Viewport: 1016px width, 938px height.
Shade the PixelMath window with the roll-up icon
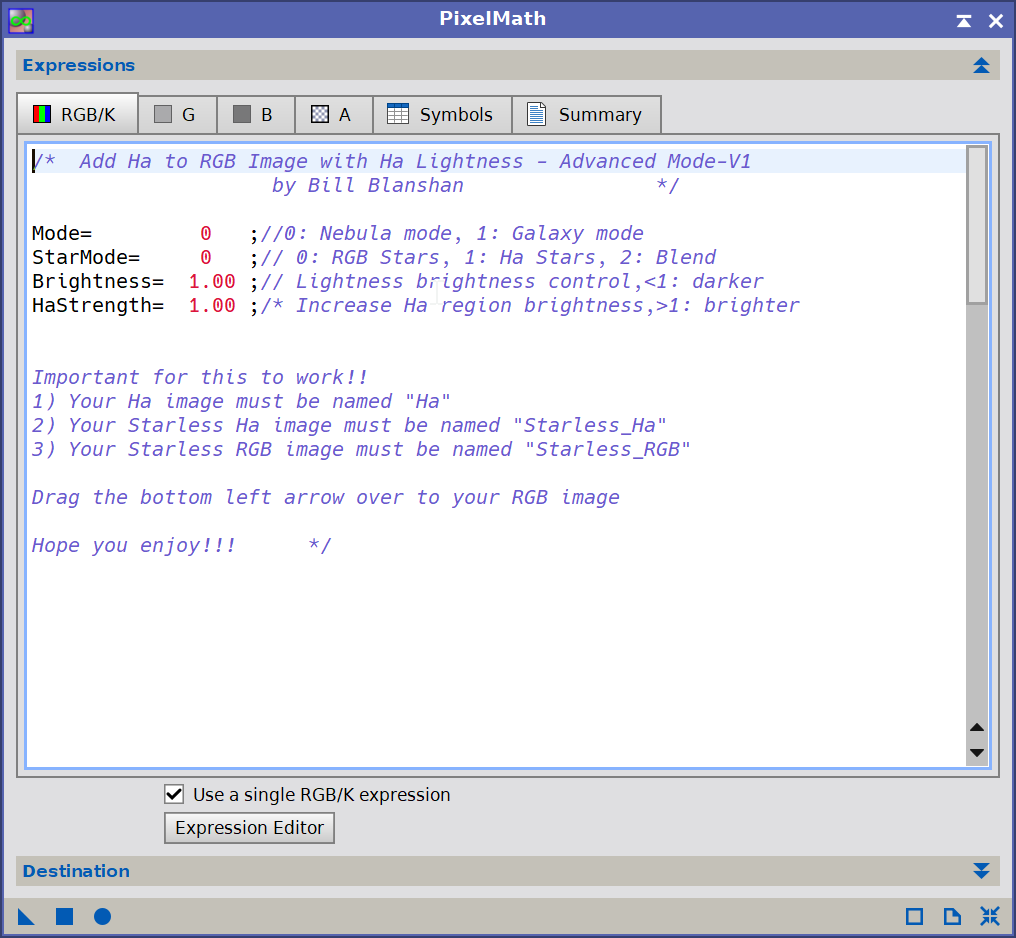click(x=964, y=21)
